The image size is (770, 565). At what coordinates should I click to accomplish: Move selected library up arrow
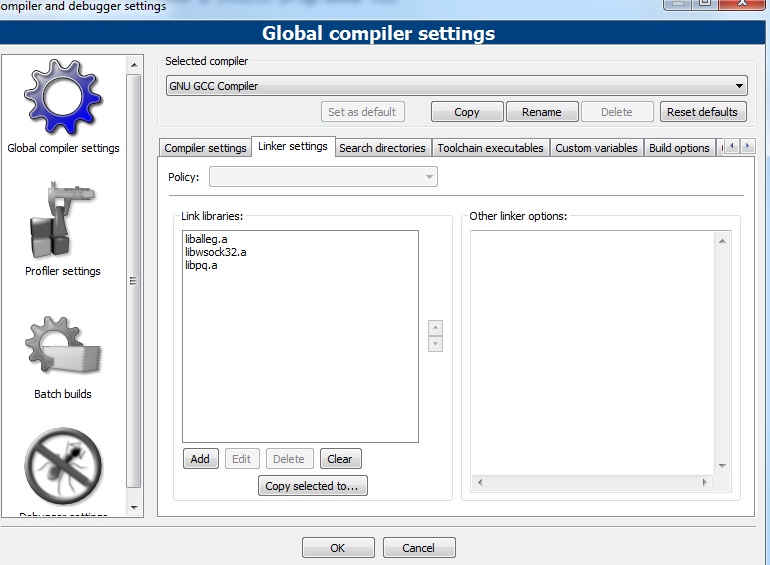435,328
